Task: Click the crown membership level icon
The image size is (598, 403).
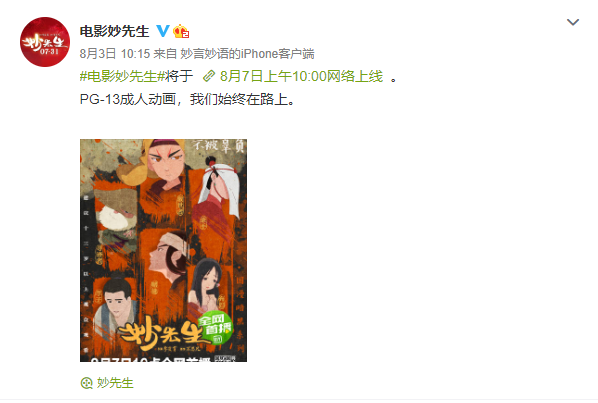Action: pyautogui.click(x=181, y=31)
